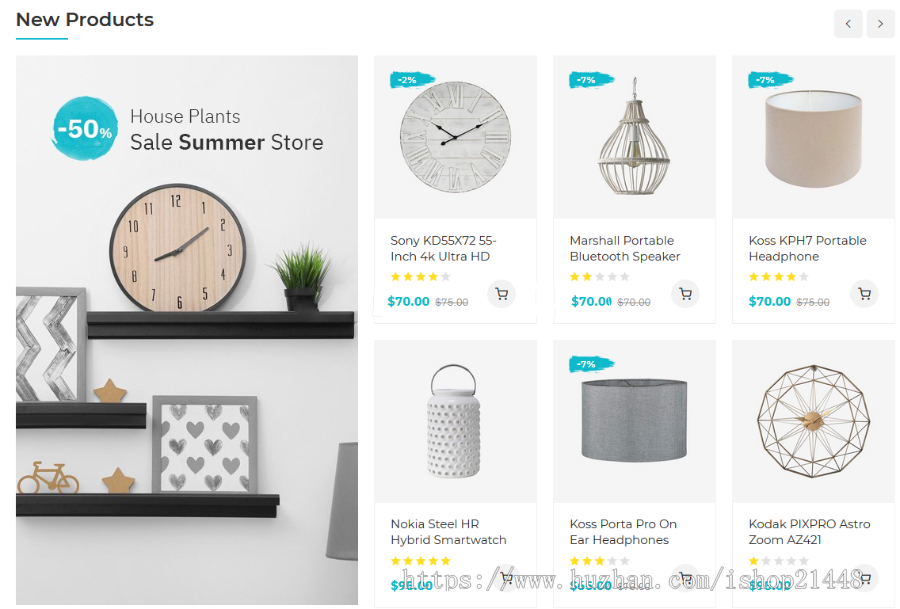Go to next New Products slide

(x=880, y=24)
